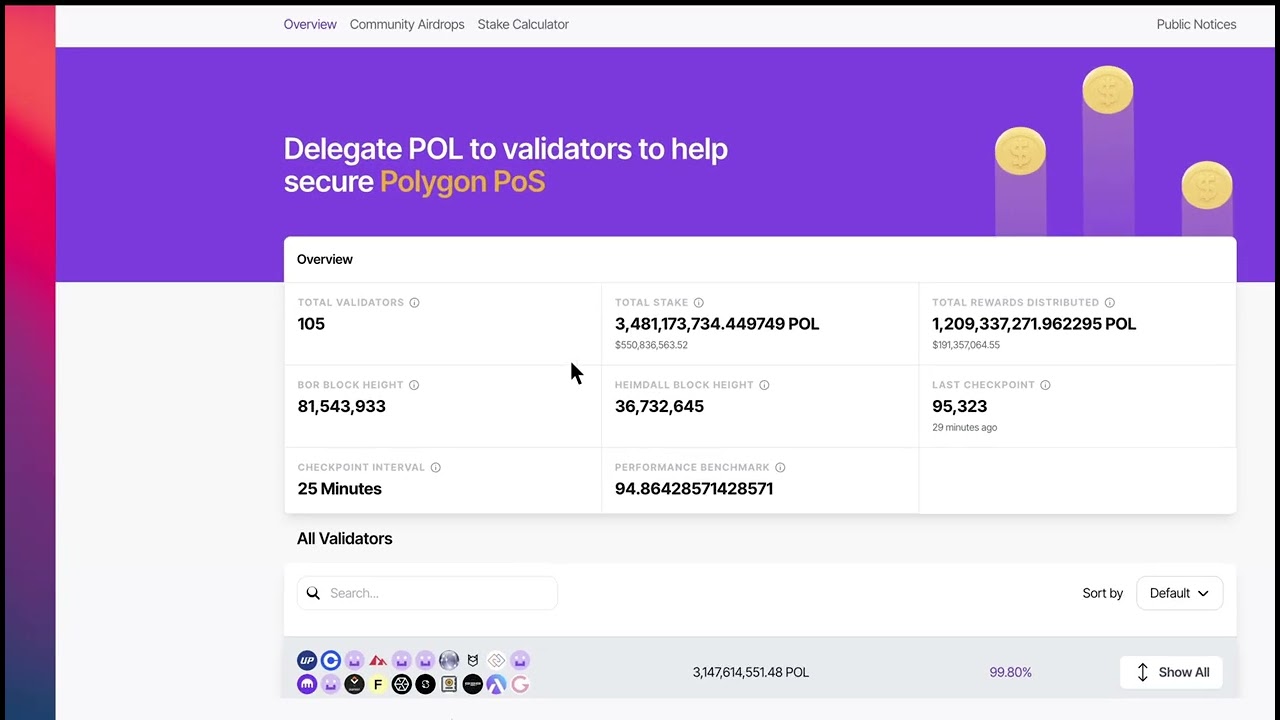The image size is (1280, 720).
Task: Click the black wide-text validator logo
Action: pyautogui.click(x=473, y=684)
